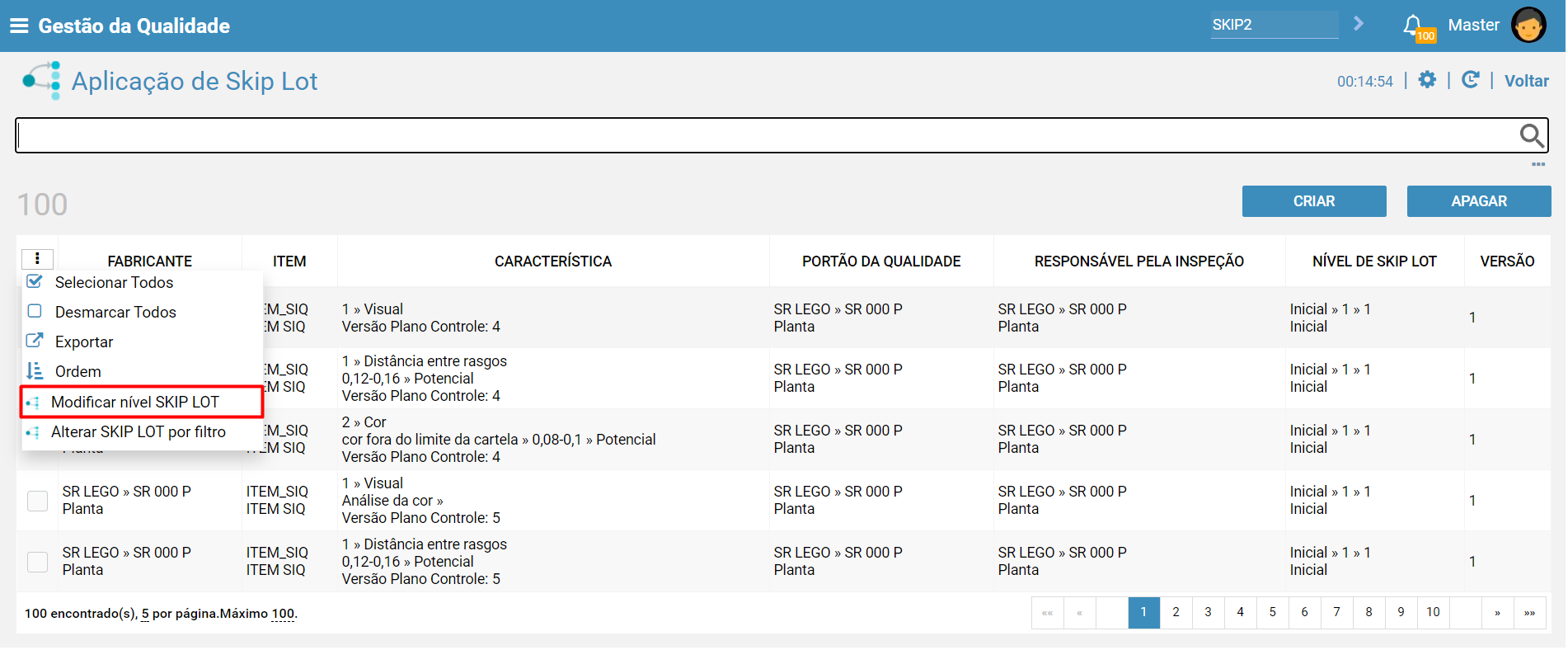Click the Master user name
This screenshot has width=1568, height=650.
coord(1473,25)
